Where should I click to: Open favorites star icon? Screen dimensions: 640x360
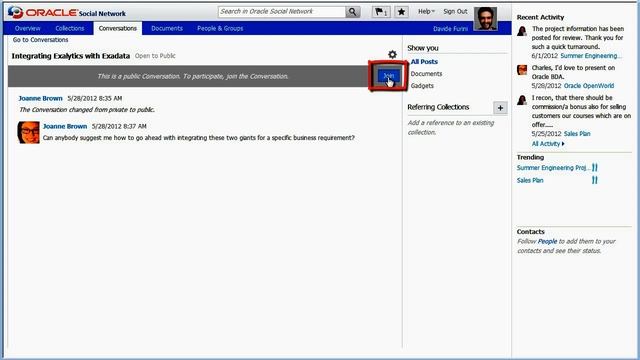click(x=401, y=12)
